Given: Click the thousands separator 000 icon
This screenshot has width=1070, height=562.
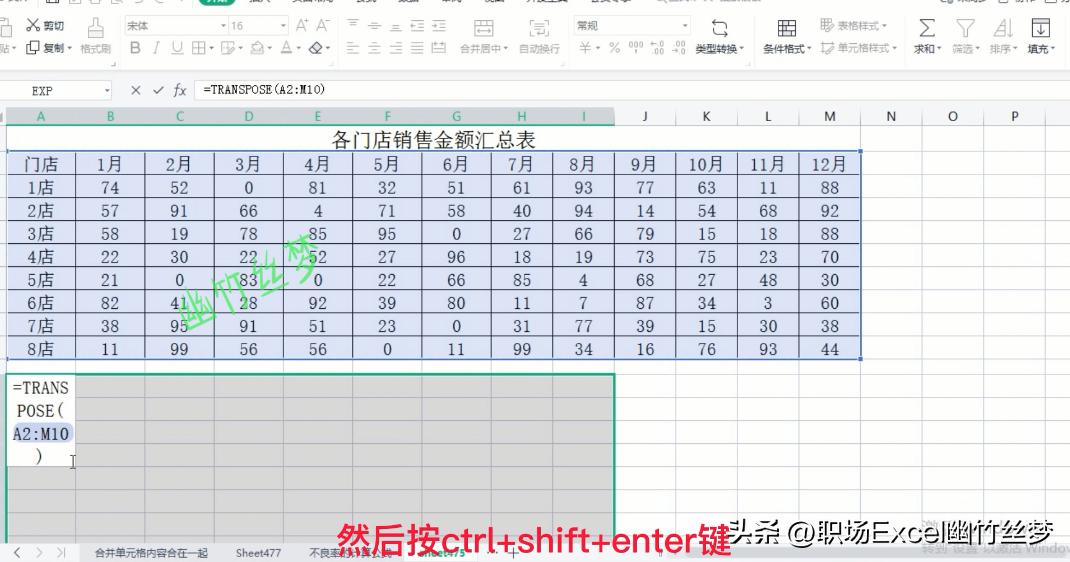Looking at the screenshot, I should coord(635,48).
